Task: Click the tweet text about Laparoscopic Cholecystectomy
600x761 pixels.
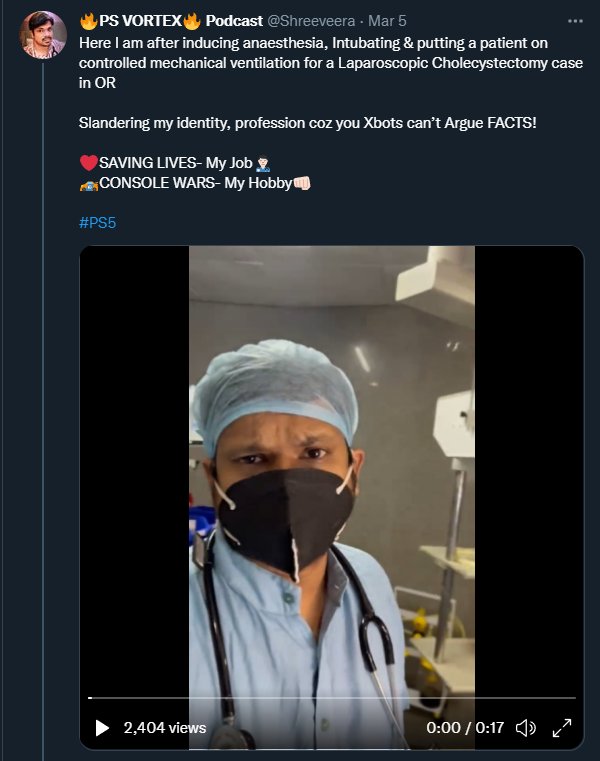Action: pos(331,63)
